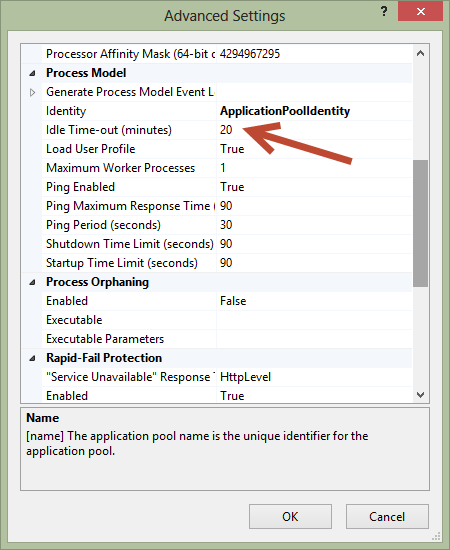Click the scroll up arrow
450x550 pixels.
pos(420,53)
